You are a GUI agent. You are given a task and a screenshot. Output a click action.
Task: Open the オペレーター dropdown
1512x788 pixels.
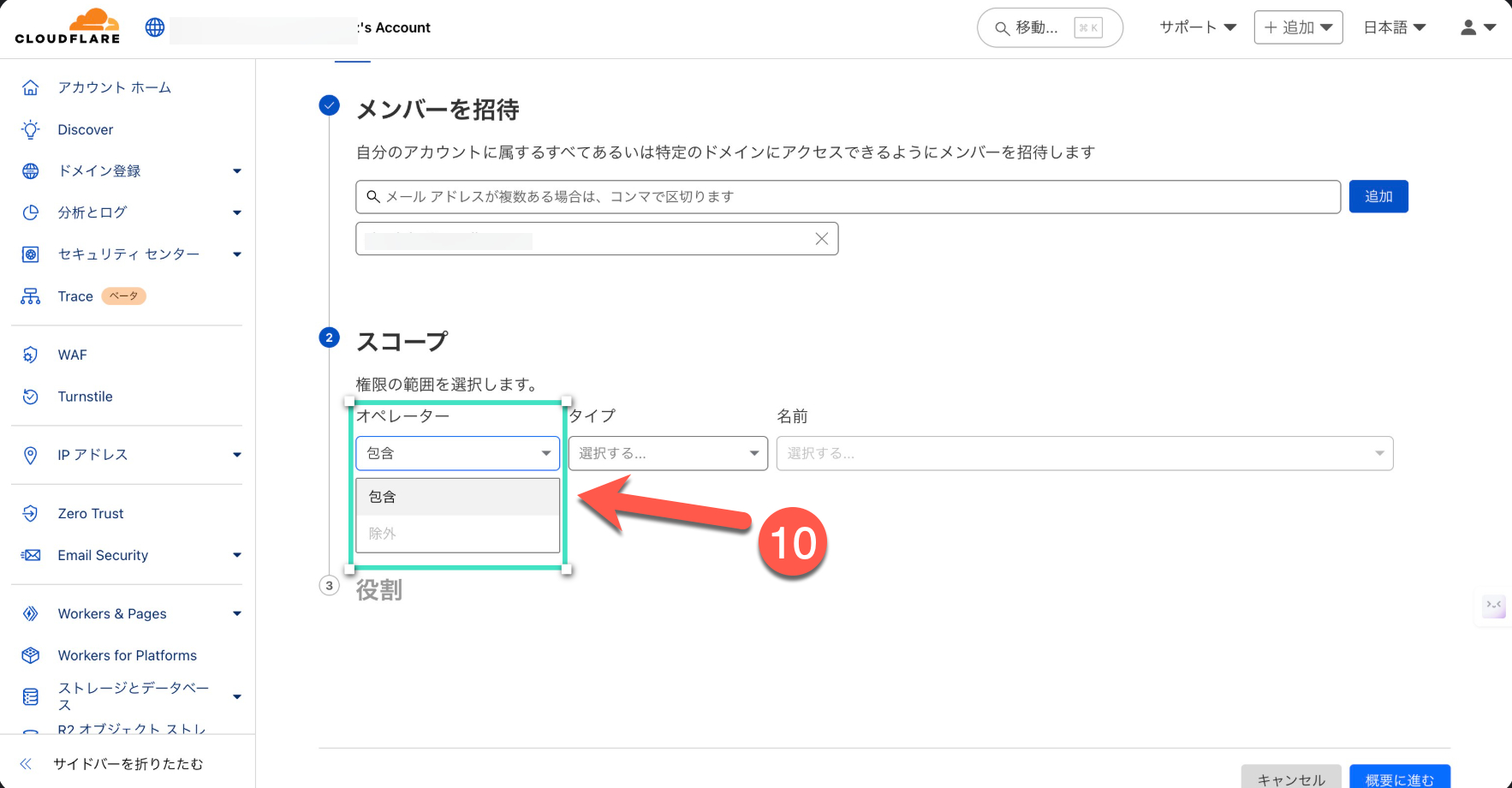458,453
